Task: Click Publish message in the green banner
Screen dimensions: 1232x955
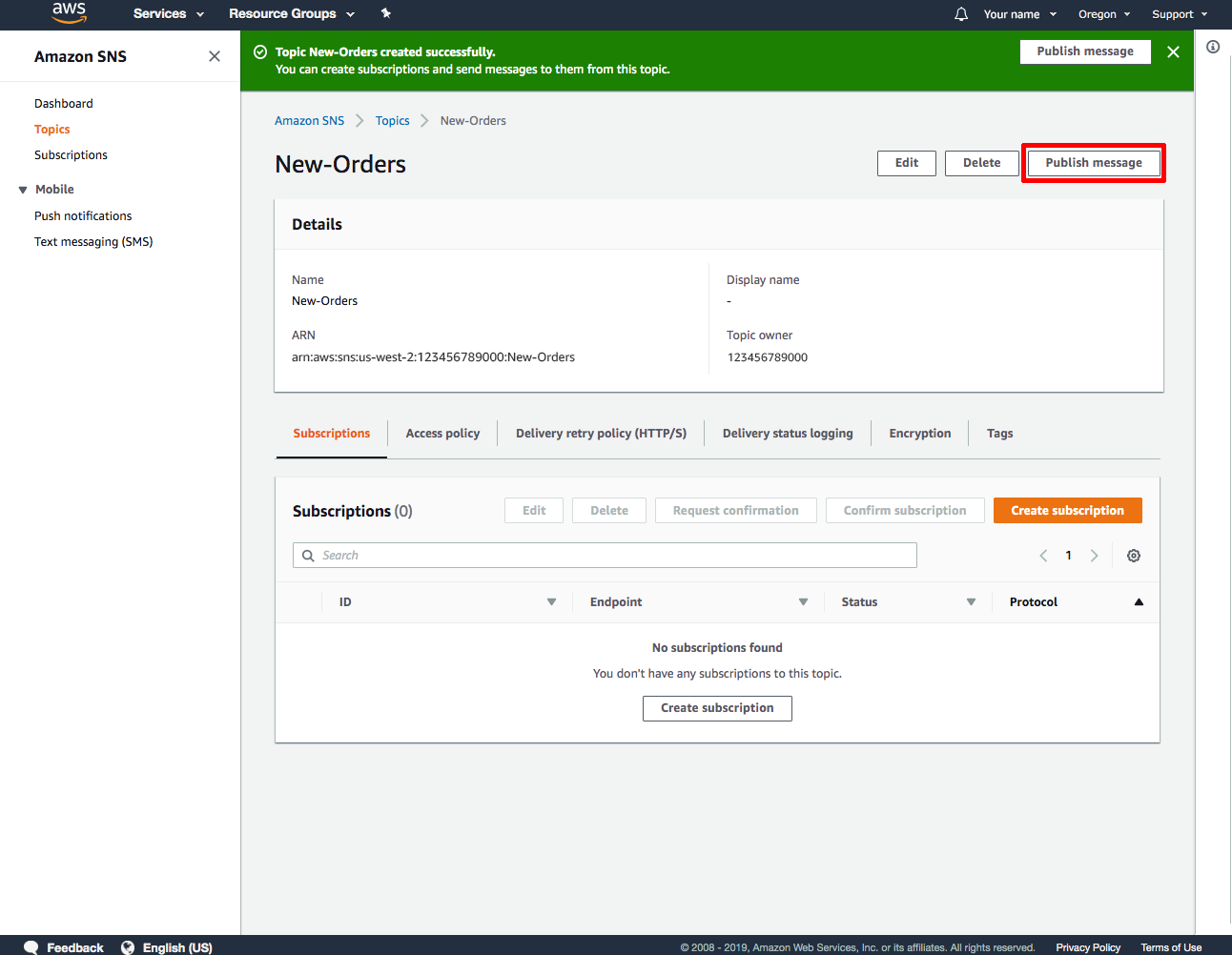Action: pos(1085,51)
